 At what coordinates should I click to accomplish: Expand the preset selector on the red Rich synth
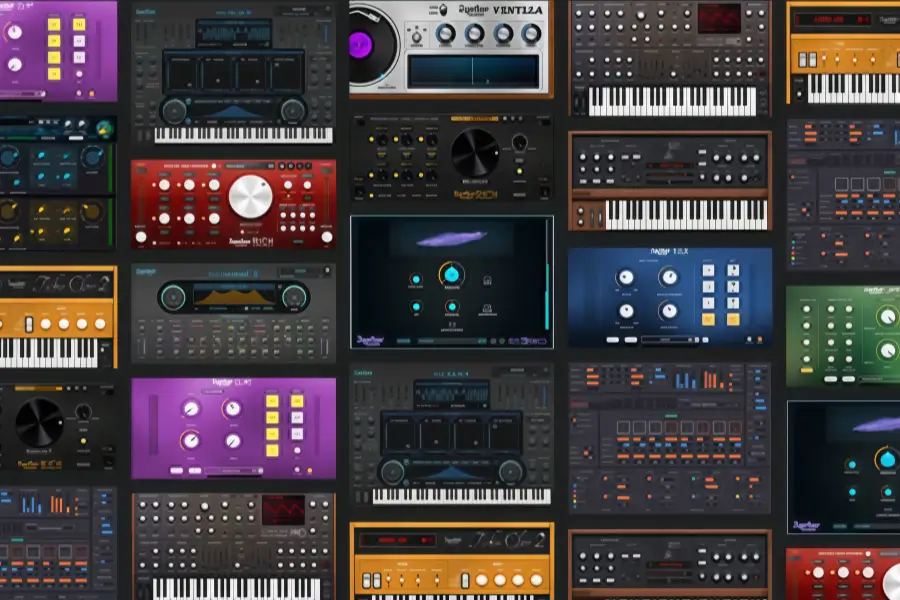click(248, 166)
